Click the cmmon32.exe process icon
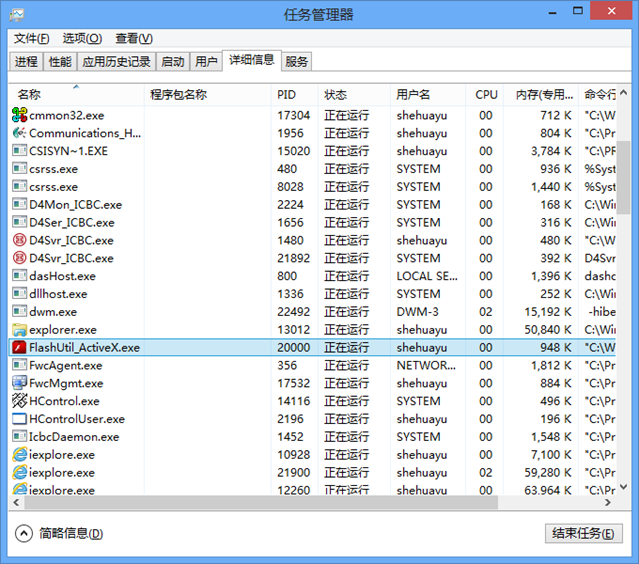Screen dimensions: 639x564 (19, 116)
